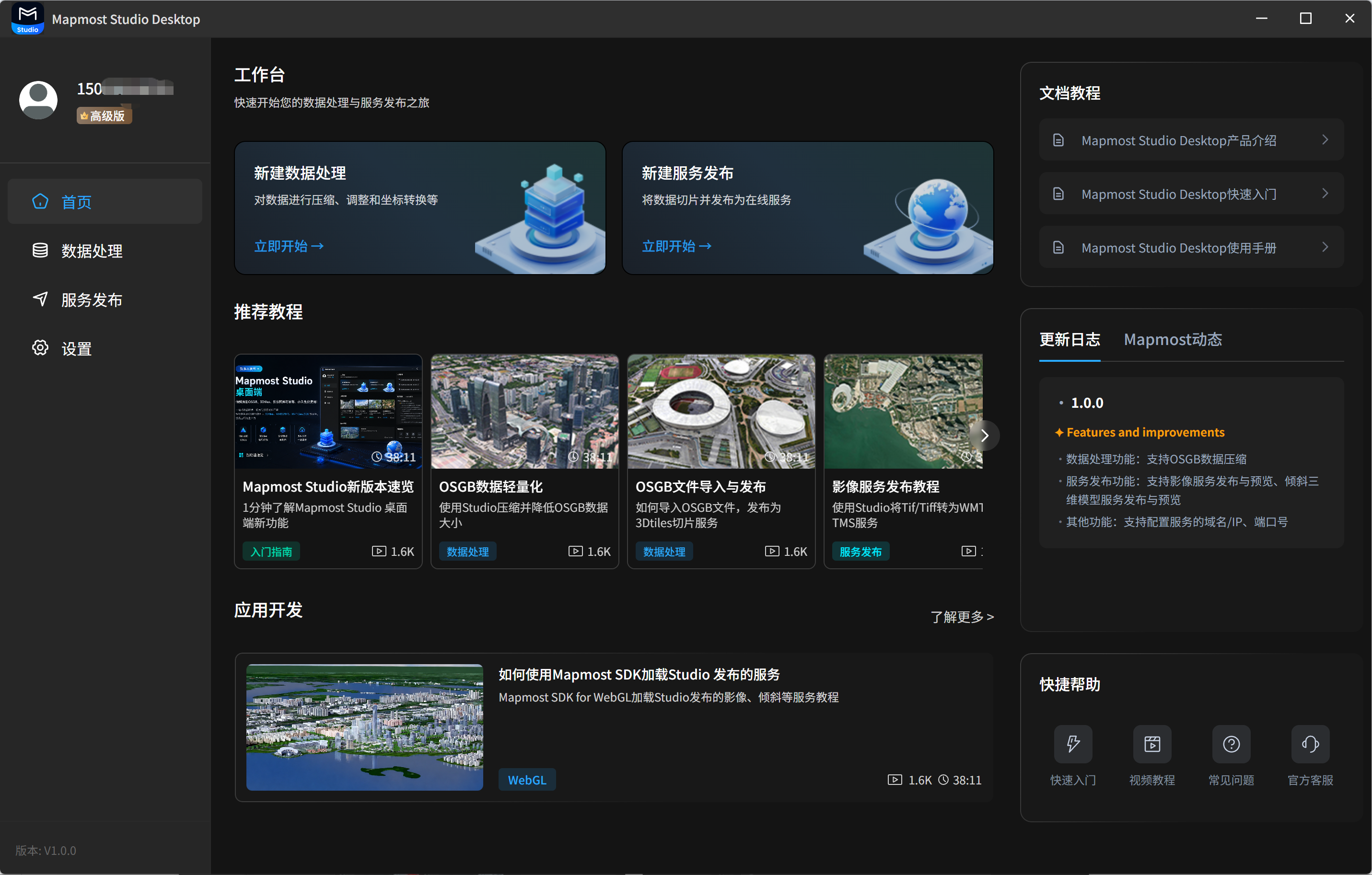
Task: Click play-count icon on OSGB数据轻量化 card
Action: (575, 552)
